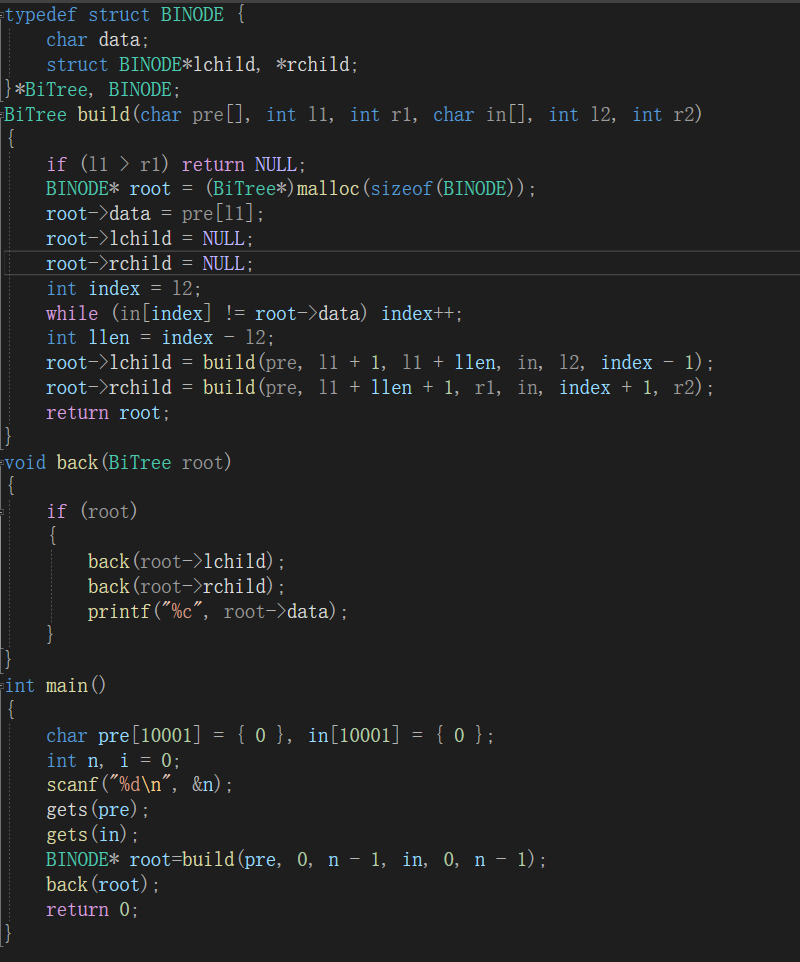
Task: Collapse the BiTree build function fold marker
Action: coord(3,115)
